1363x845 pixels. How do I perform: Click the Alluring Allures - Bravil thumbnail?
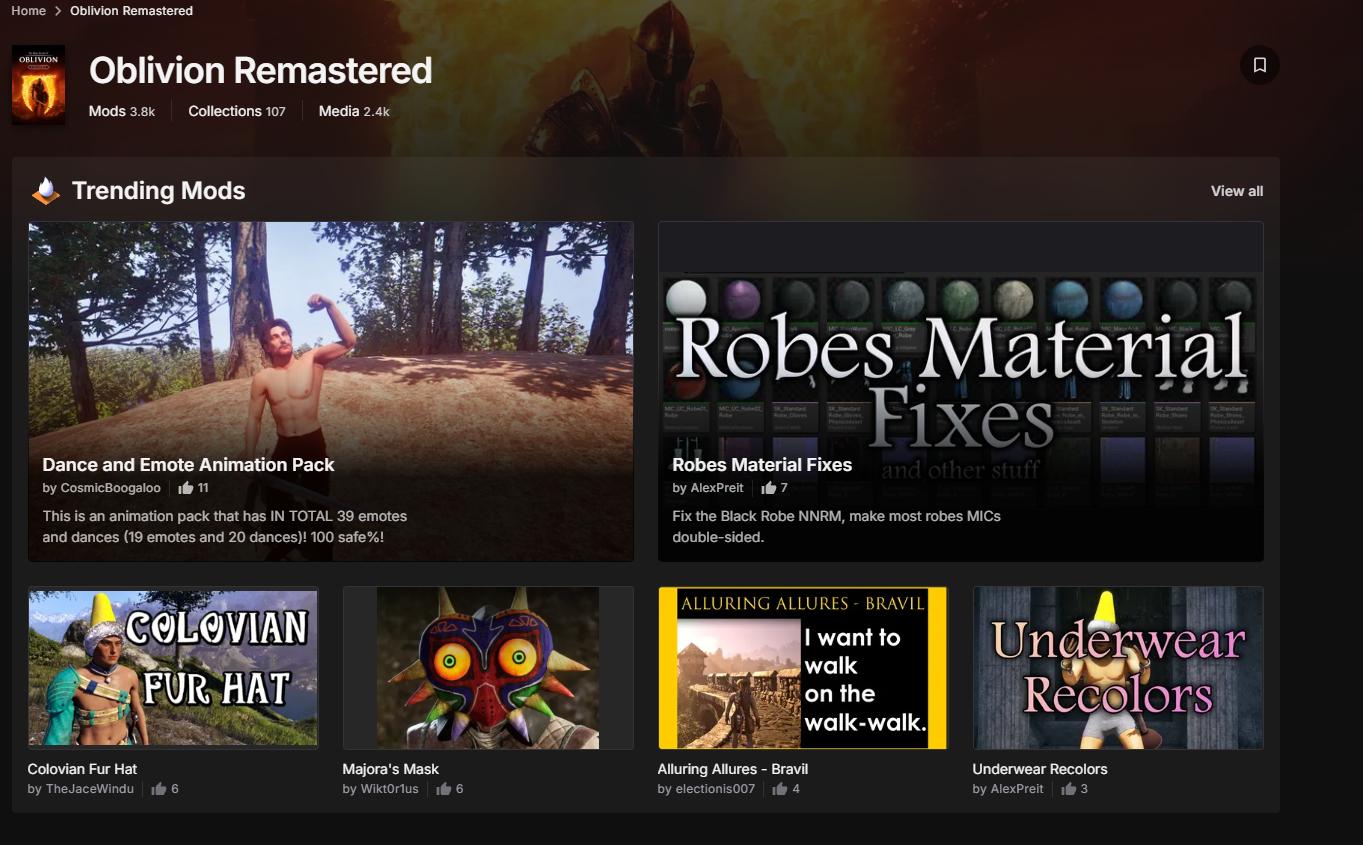(x=803, y=668)
